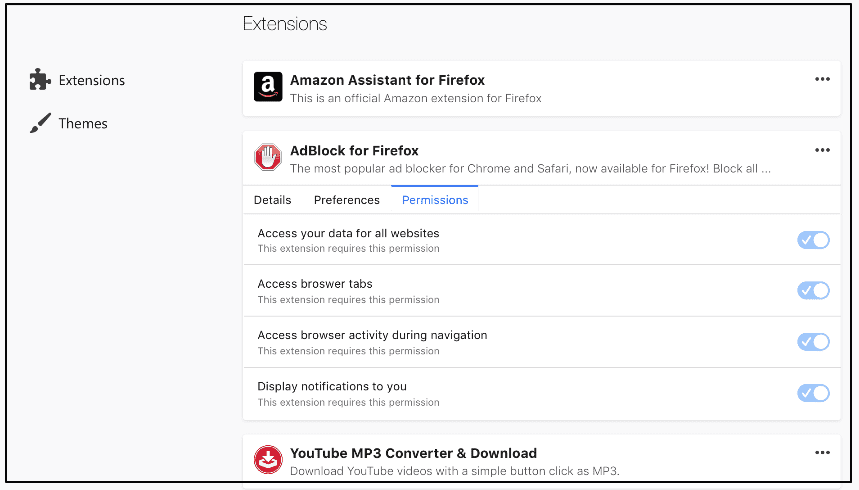Click the Themes paintbrush icon
The width and height of the screenshot is (859, 490).
(x=40, y=123)
